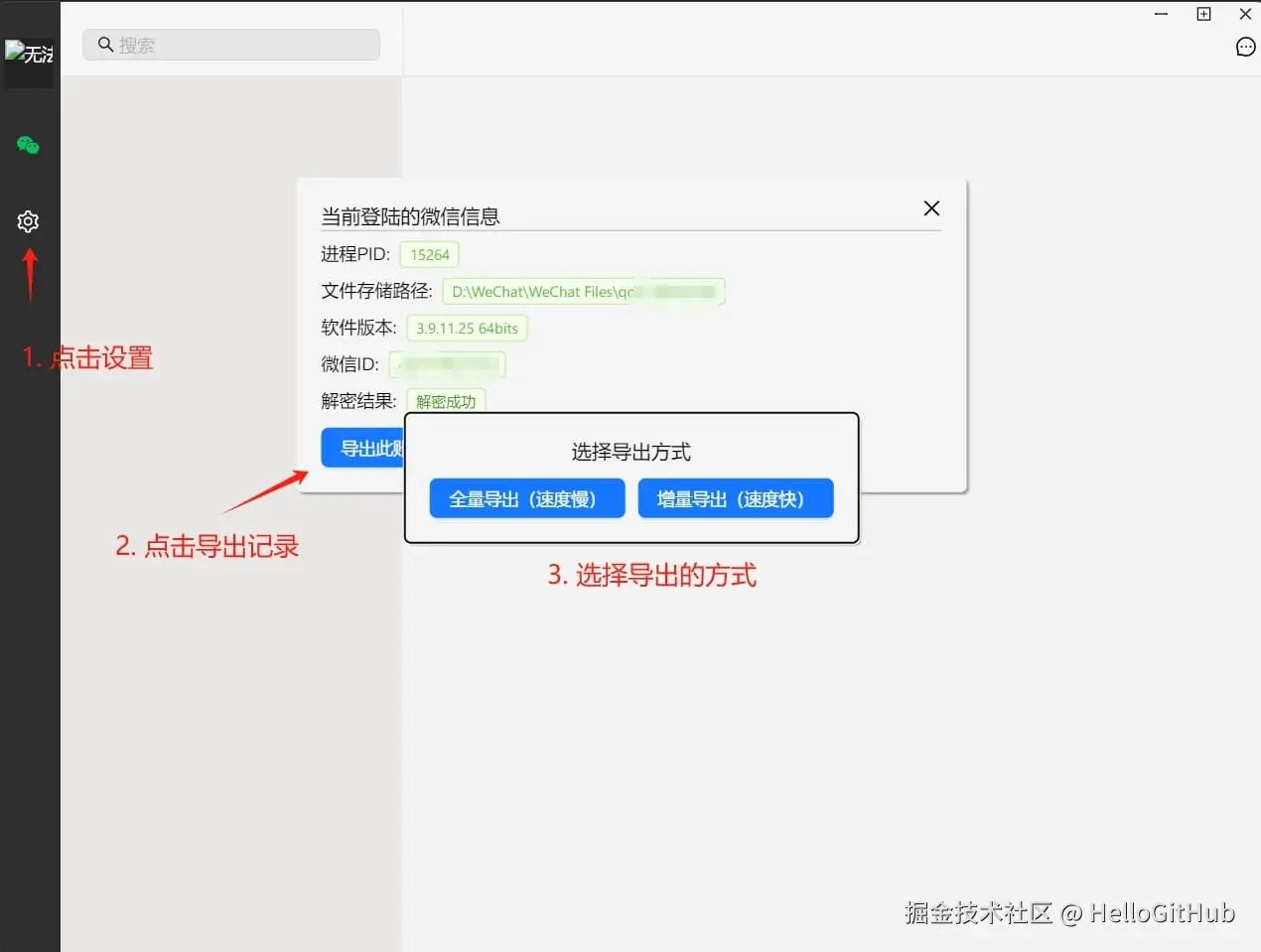Close the application window
Screen dimensions: 1261x952
1245,14
